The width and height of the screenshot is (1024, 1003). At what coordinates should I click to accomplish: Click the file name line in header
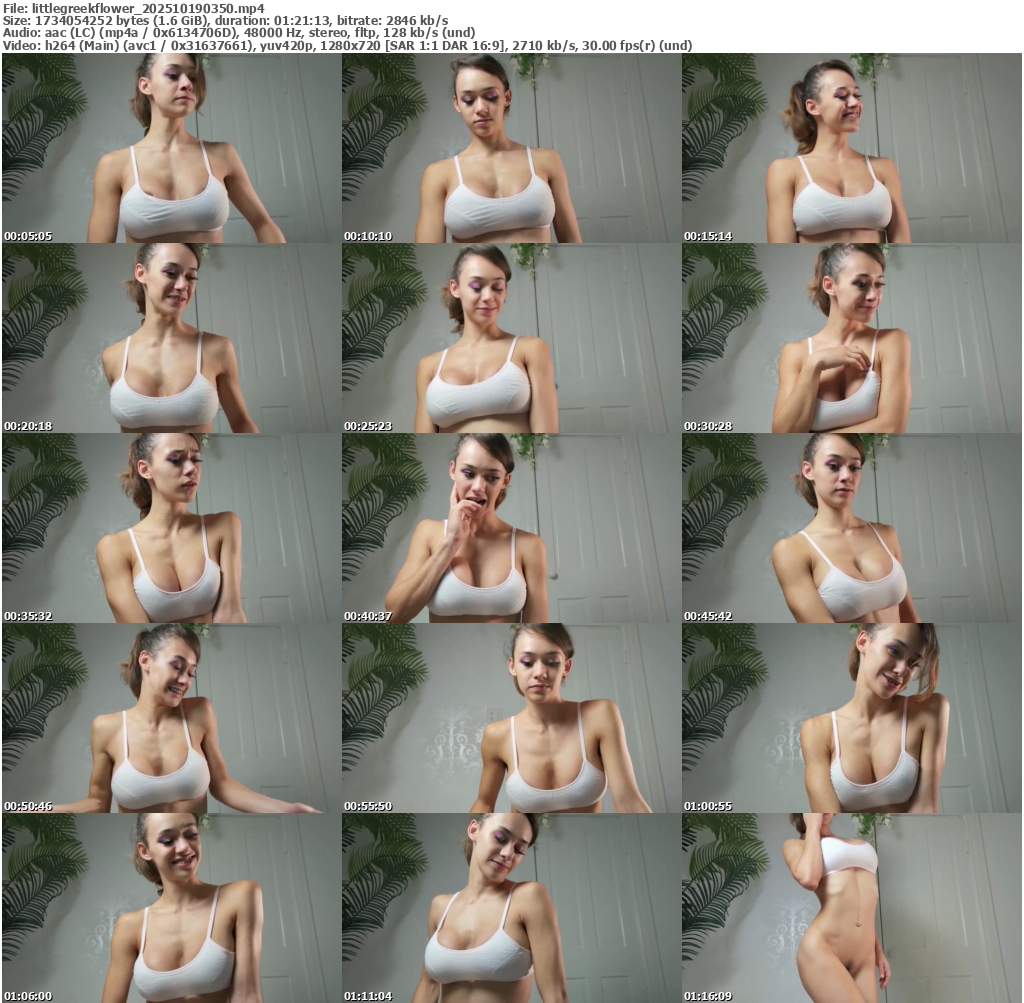[x=131, y=7]
